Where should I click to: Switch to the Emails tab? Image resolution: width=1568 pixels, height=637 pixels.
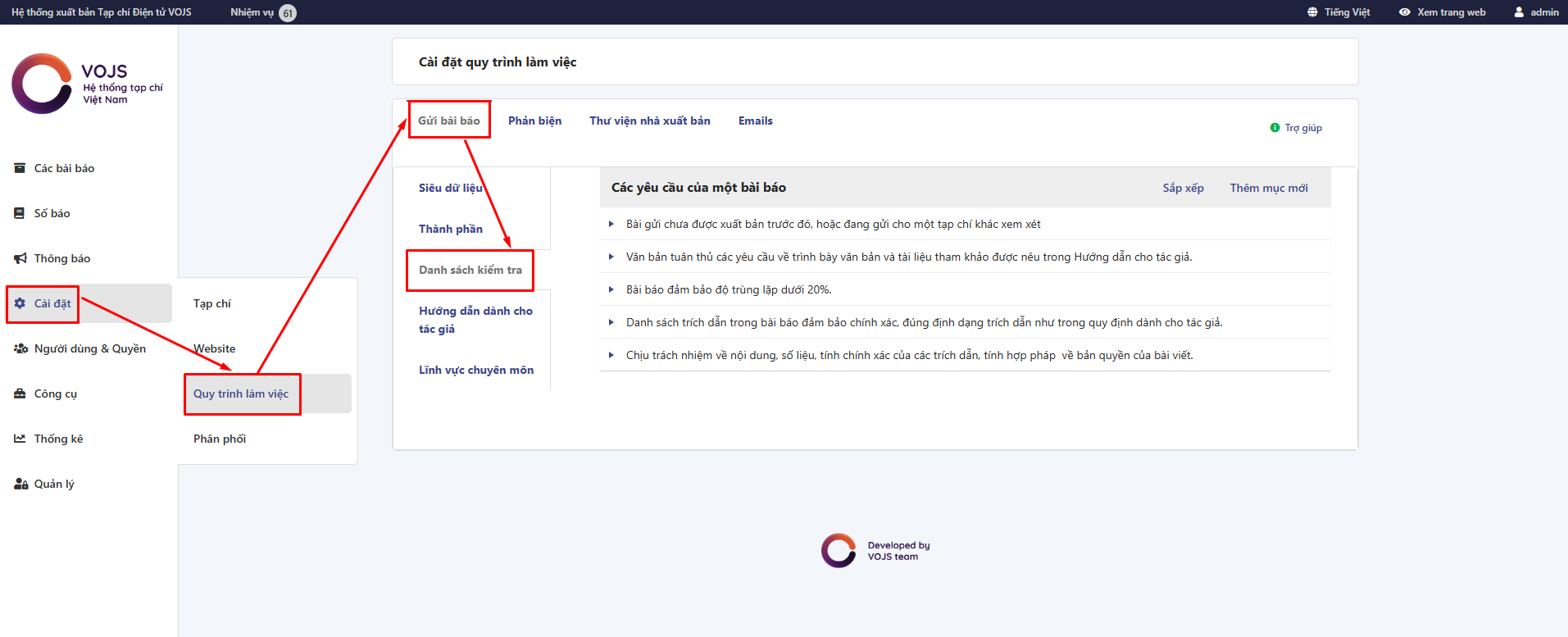click(755, 121)
